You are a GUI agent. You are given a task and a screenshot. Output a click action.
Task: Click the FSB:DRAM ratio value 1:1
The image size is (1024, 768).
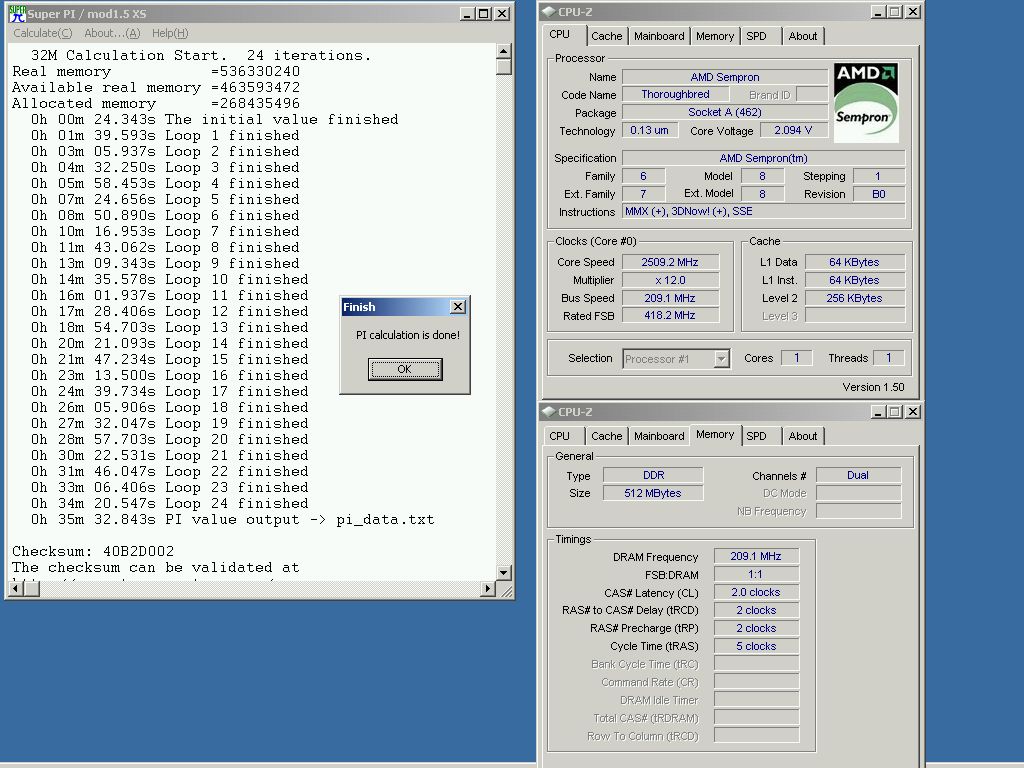click(756, 574)
